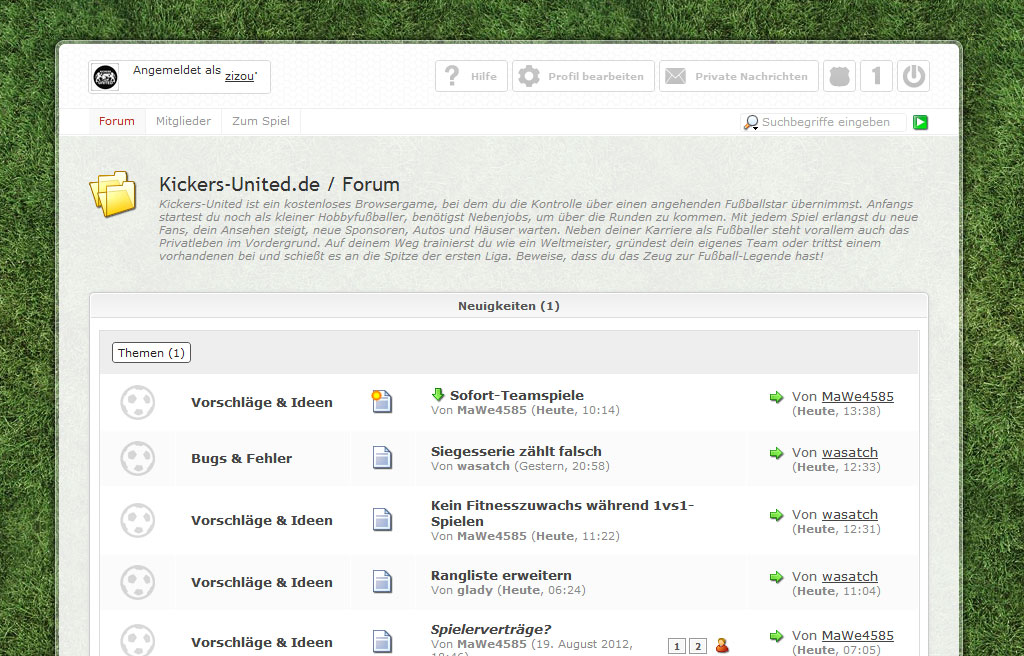Go to last post arrow for Rangliste erweitern
Viewport: 1024px width, 656px height.
[x=776, y=578]
